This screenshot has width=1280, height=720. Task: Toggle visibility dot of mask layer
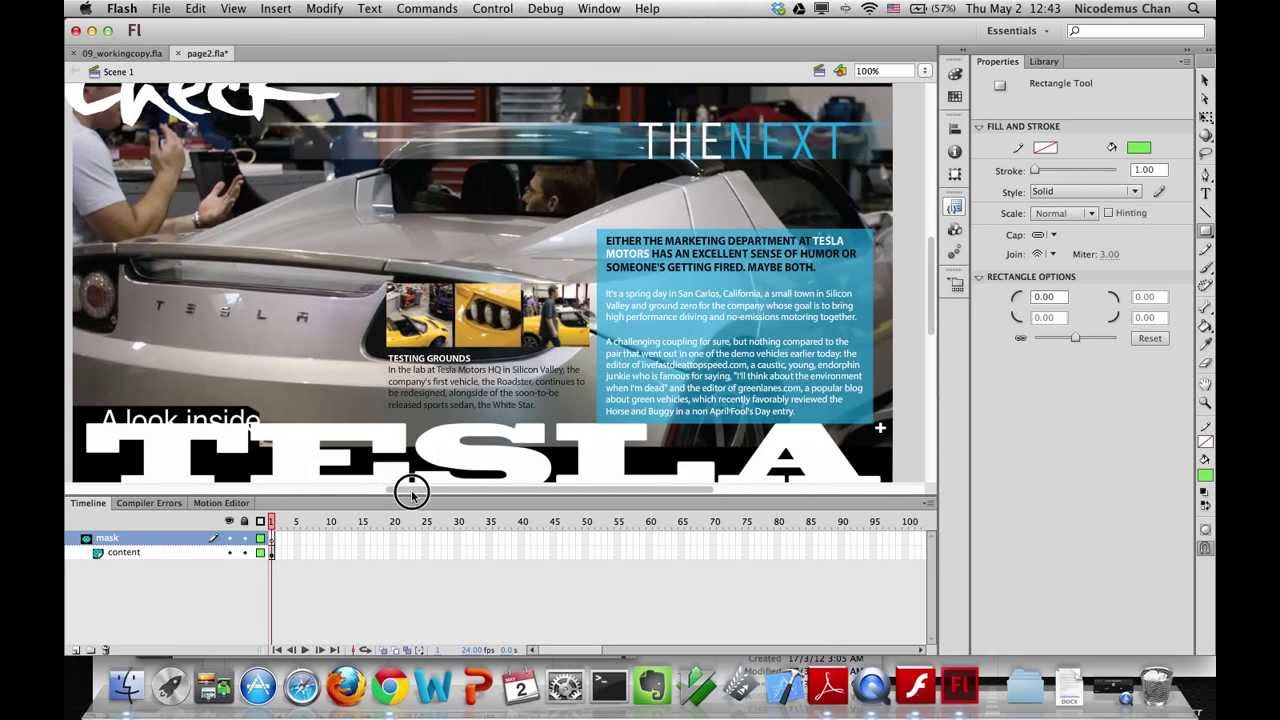(x=229, y=538)
